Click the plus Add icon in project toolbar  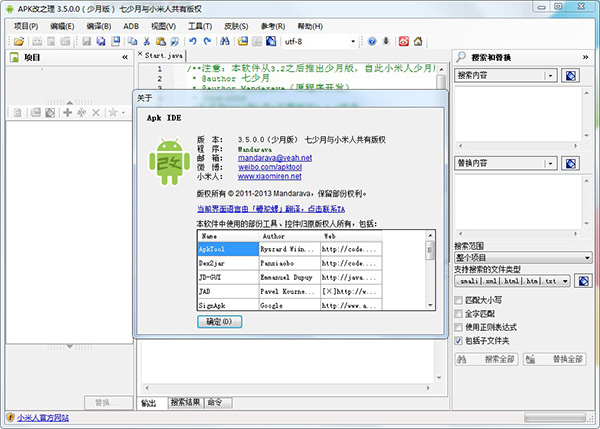coord(67,113)
